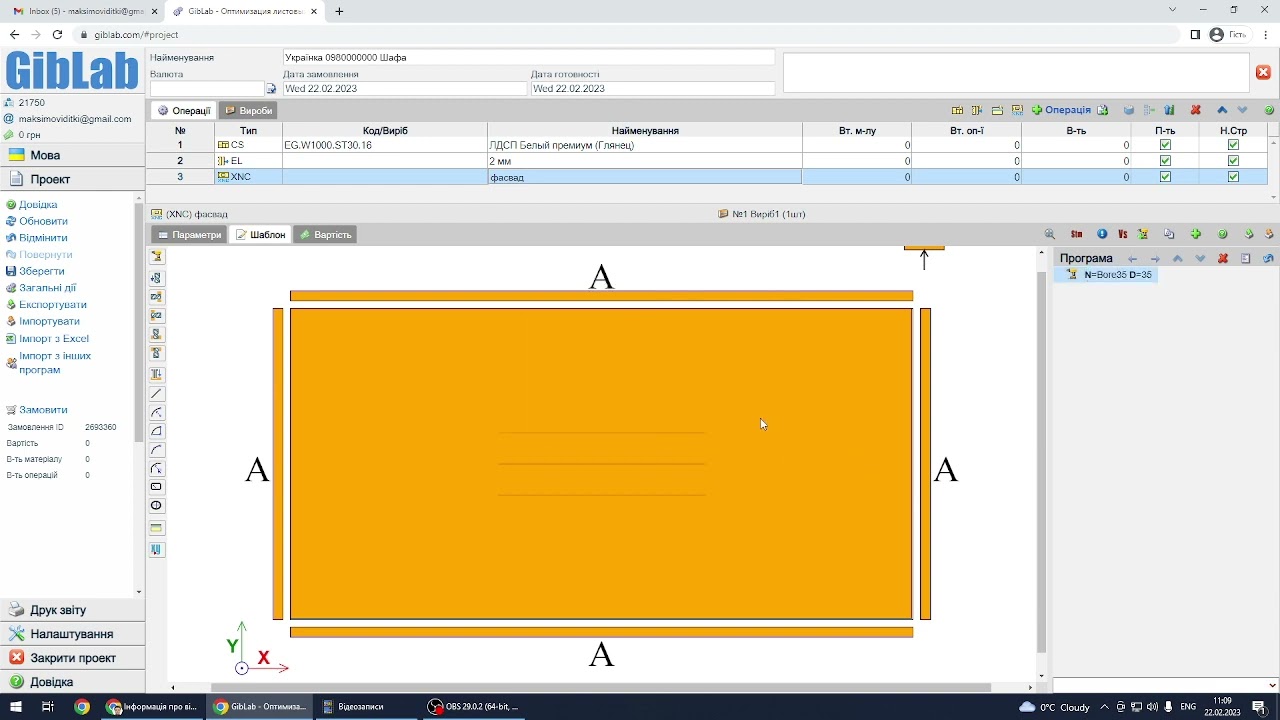Click Закрити проект button

coord(72,658)
